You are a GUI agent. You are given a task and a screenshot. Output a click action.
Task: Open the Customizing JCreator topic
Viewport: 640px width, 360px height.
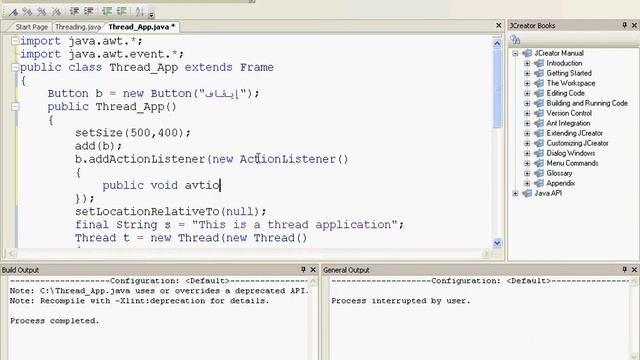click(x=577, y=143)
